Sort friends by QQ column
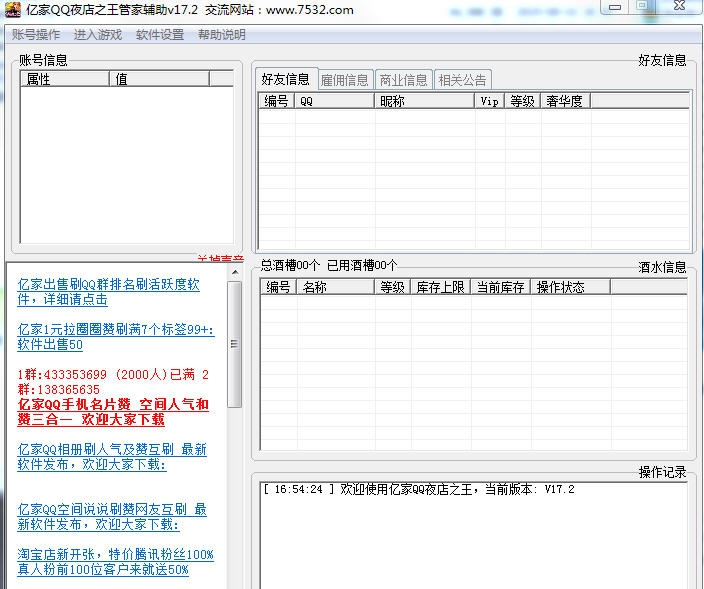This screenshot has width=704, height=589. (334, 101)
